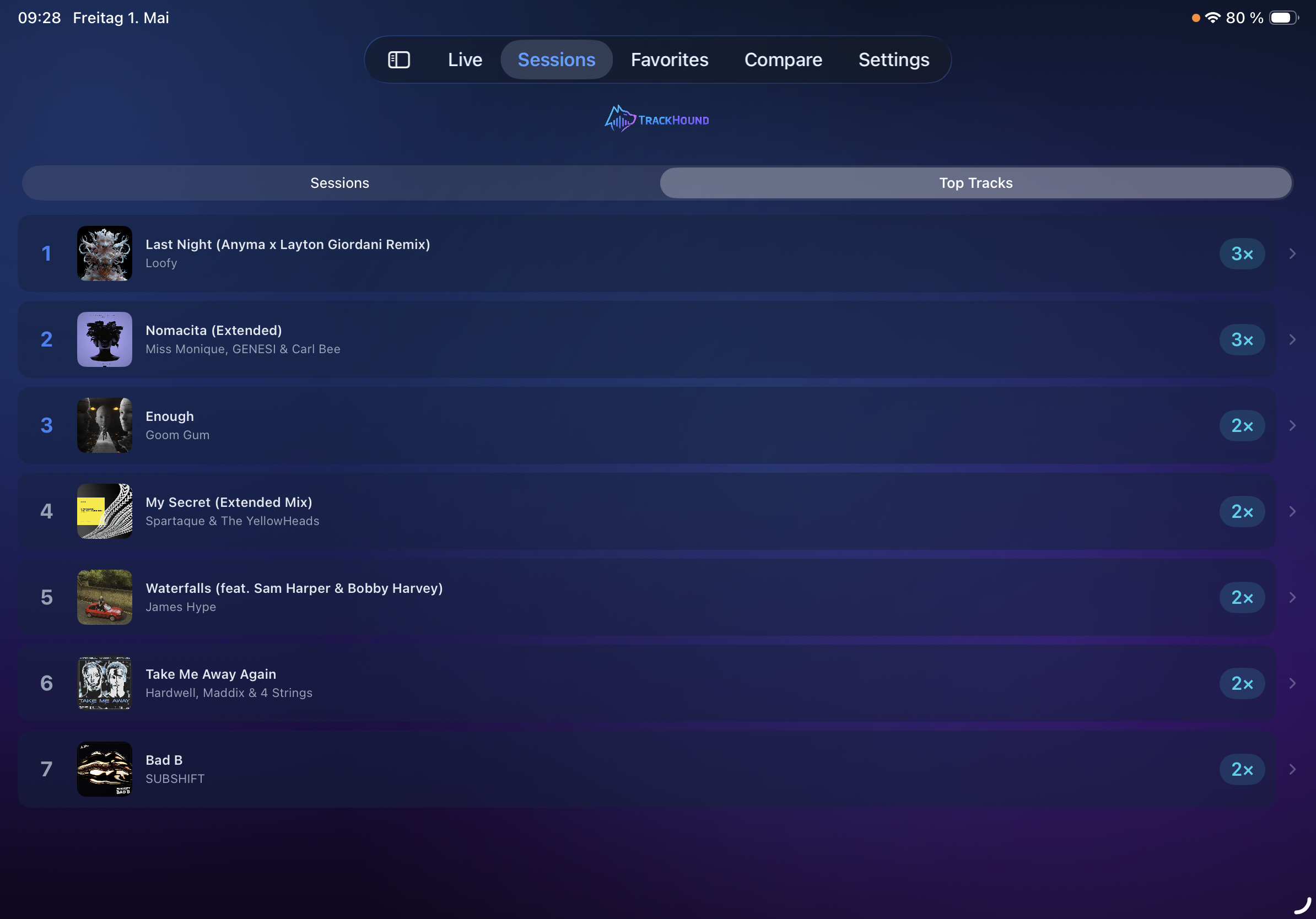Click the 2× badge for Enough
This screenshot has height=919, width=1316.
click(x=1242, y=425)
